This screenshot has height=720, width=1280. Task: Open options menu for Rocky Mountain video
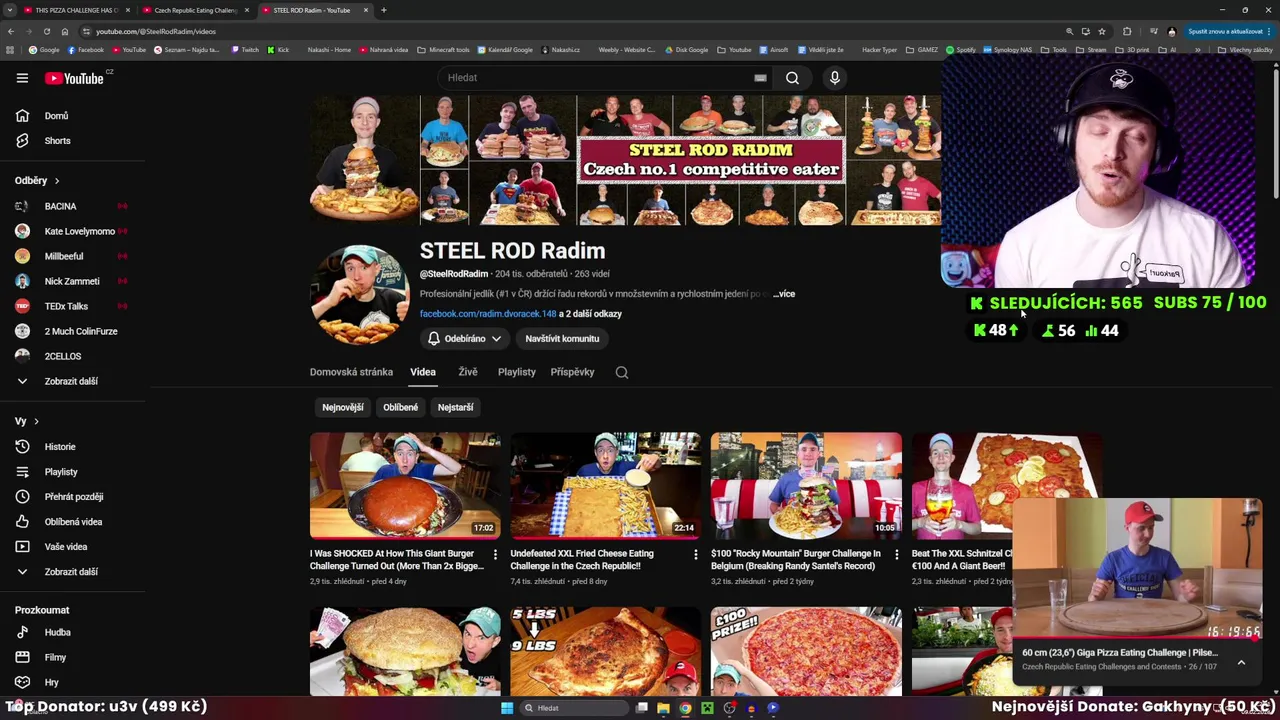pyautogui.click(x=896, y=554)
